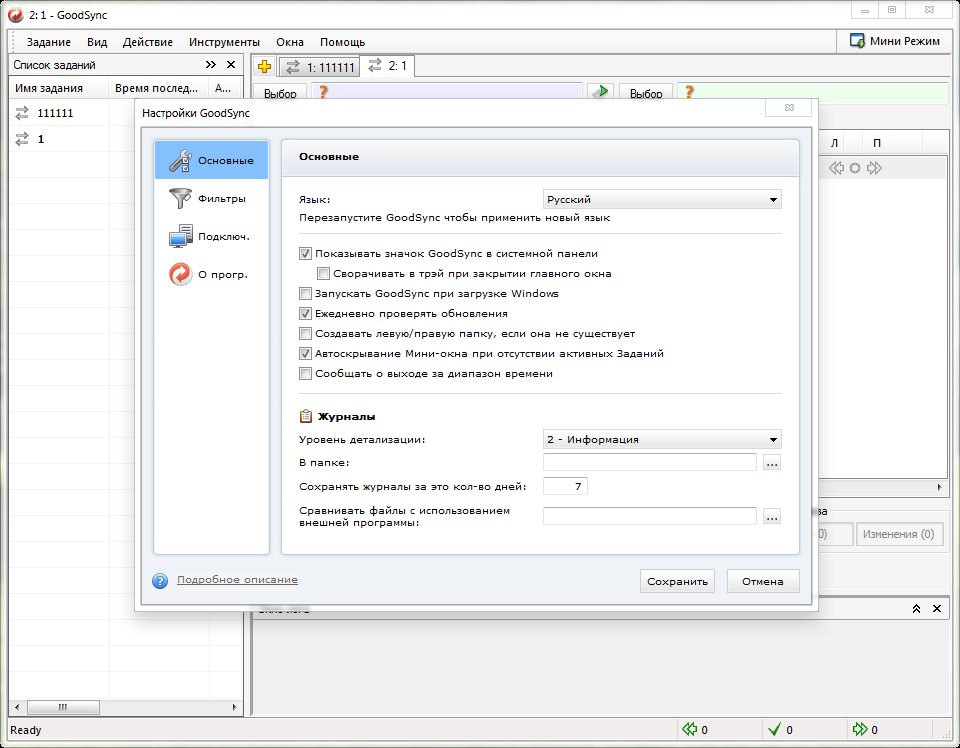
Task: Open the Основные settings section
Action: pos(211,160)
